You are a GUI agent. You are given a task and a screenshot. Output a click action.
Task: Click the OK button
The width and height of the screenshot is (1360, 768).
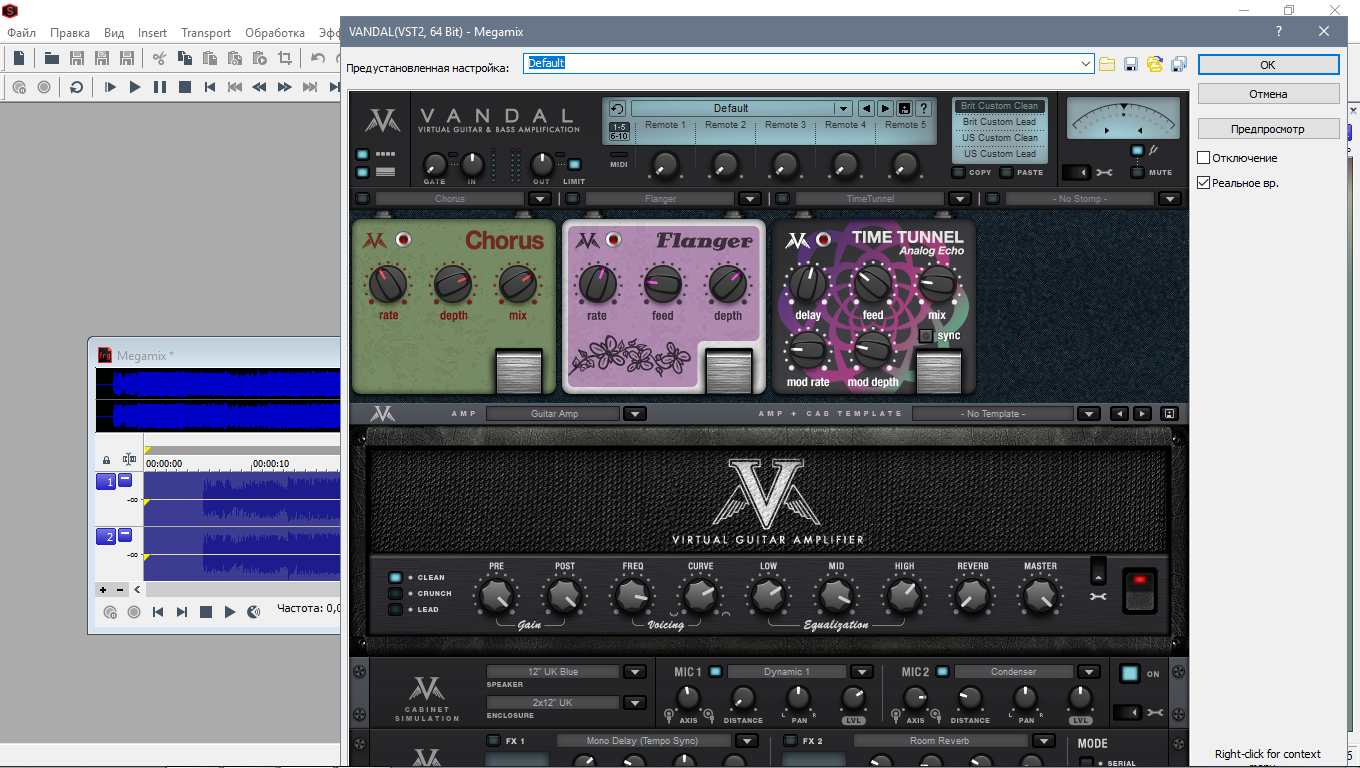1268,64
